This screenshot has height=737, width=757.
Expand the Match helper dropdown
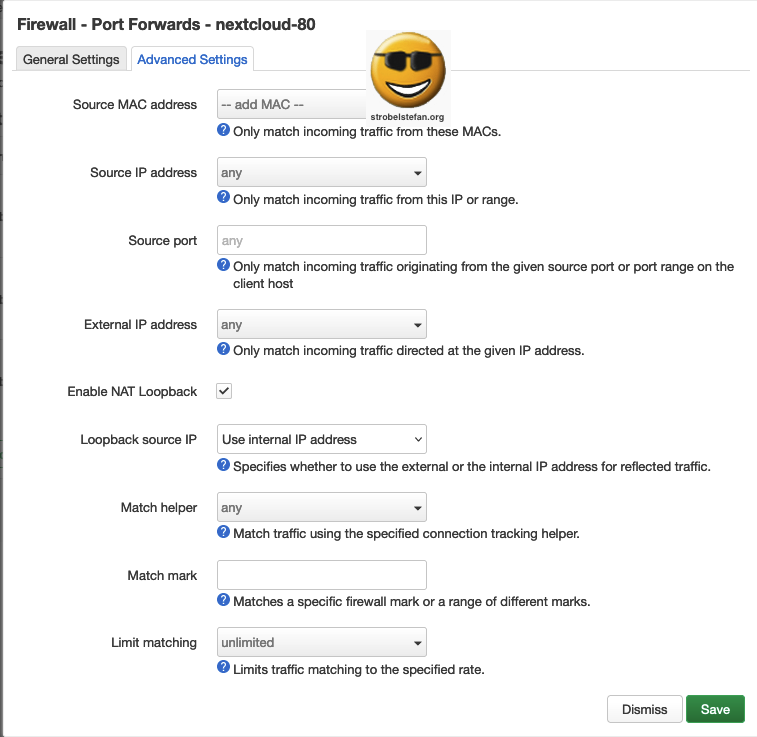coord(322,507)
